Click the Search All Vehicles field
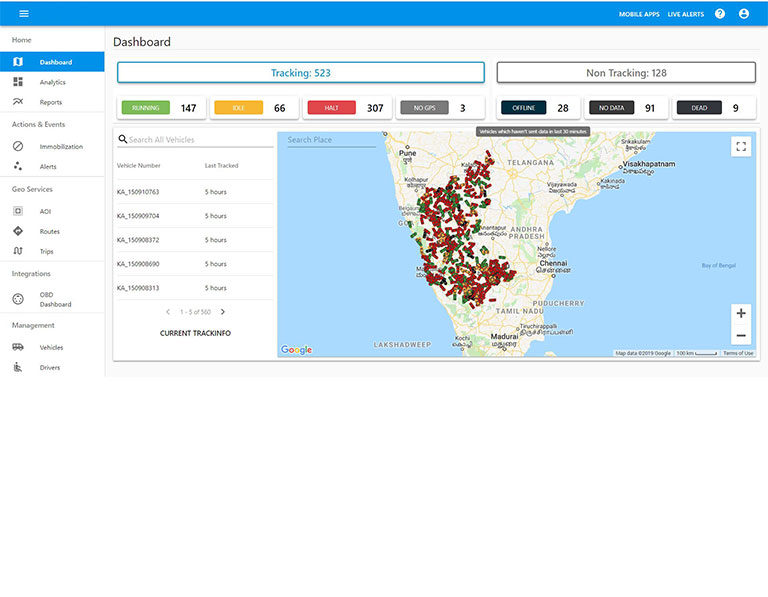768x597 pixels. coord(200,140)
